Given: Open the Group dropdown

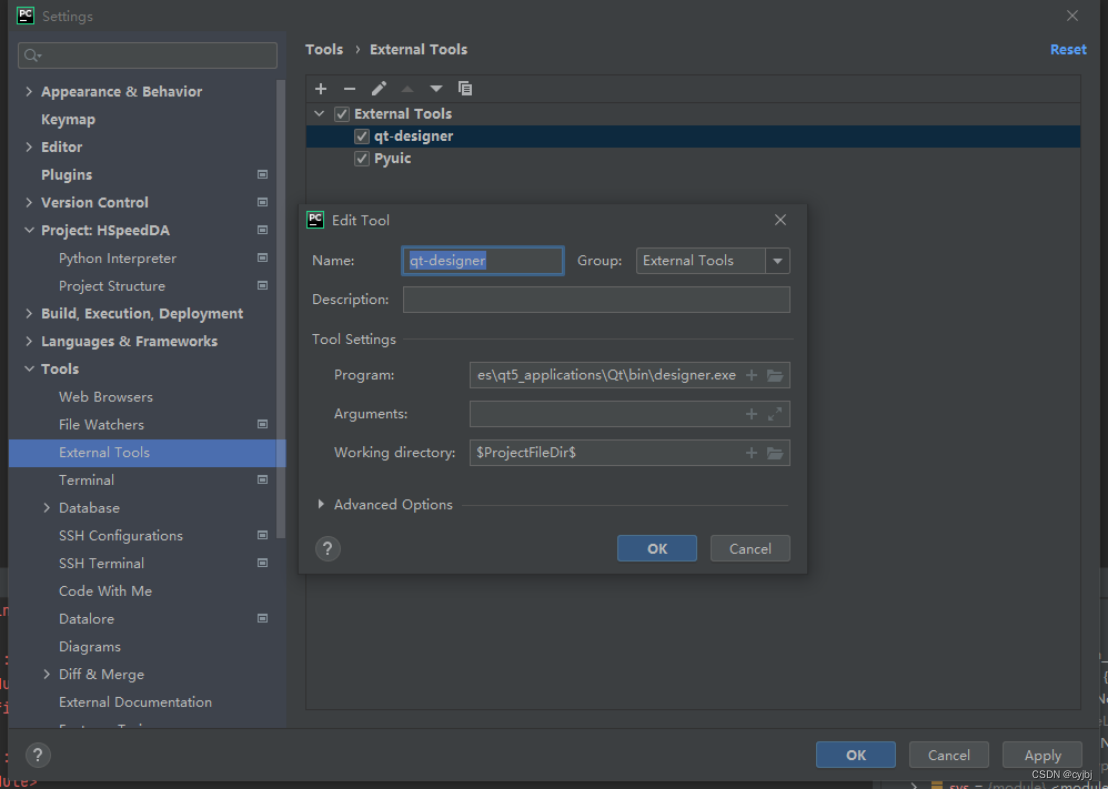Looking at the screenshot, I should 777,261.
